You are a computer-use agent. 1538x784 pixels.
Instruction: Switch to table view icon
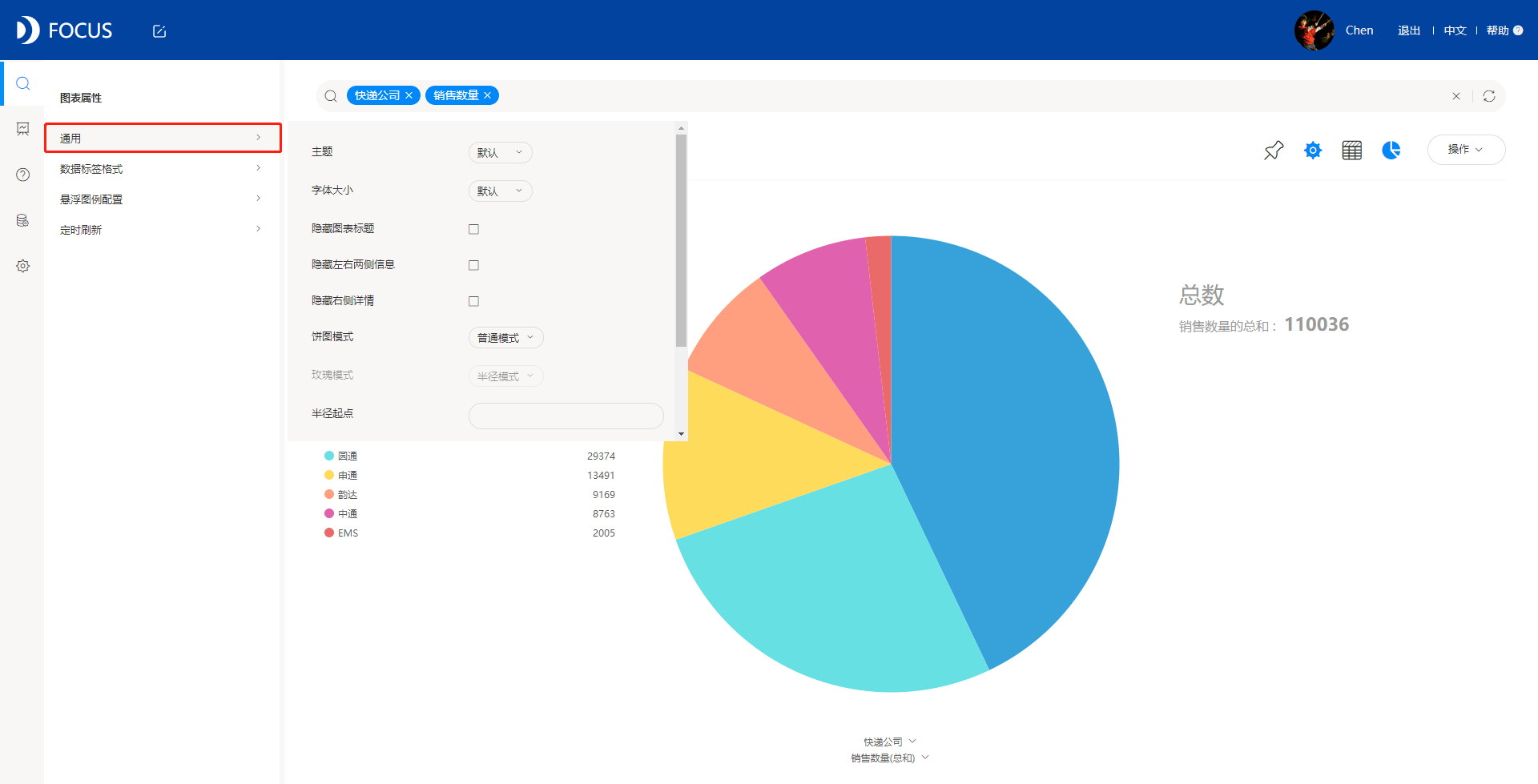pos(1352,150)
